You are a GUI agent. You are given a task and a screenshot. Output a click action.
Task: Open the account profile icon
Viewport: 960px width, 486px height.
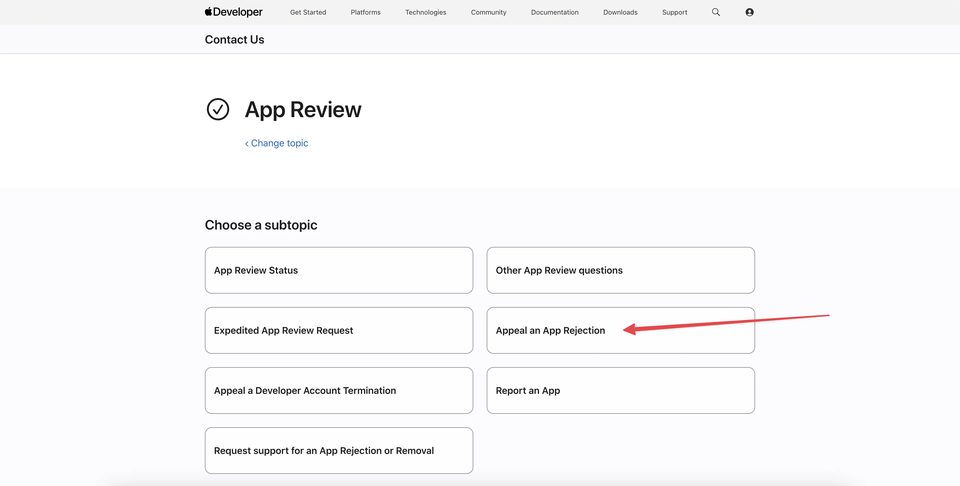click(x=749, y=12)
